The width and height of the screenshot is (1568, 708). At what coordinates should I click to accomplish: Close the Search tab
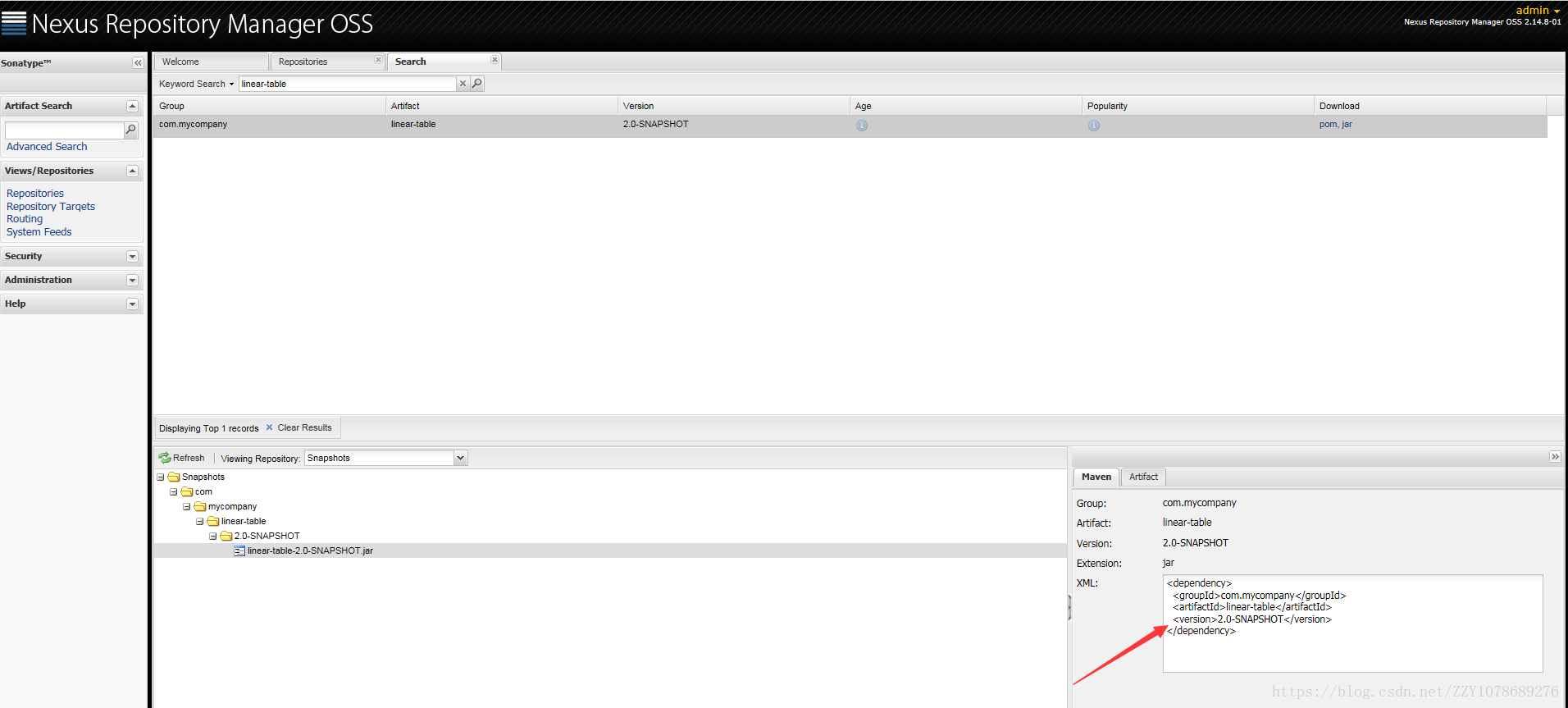[x=495, y=60]
